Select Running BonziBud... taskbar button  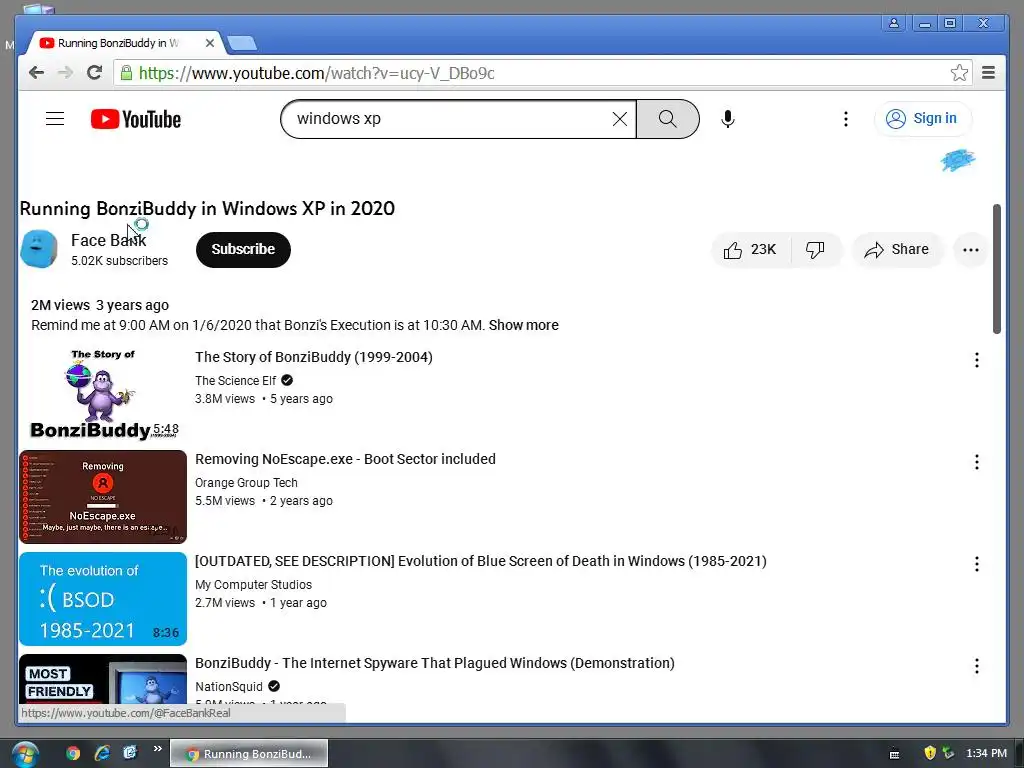pos(249,754)
